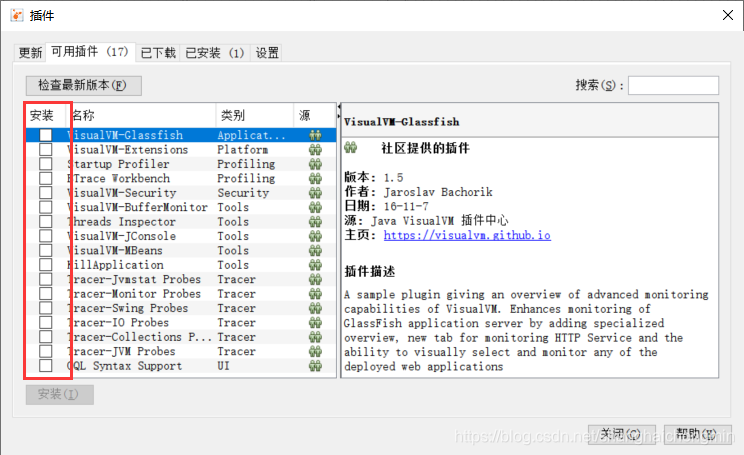Image resolution: width=744 pixels, height=455 pixels.
Task: Click the source icon in VisualVM-Security row
Action: pyautogui.click(x=315, y=193)
